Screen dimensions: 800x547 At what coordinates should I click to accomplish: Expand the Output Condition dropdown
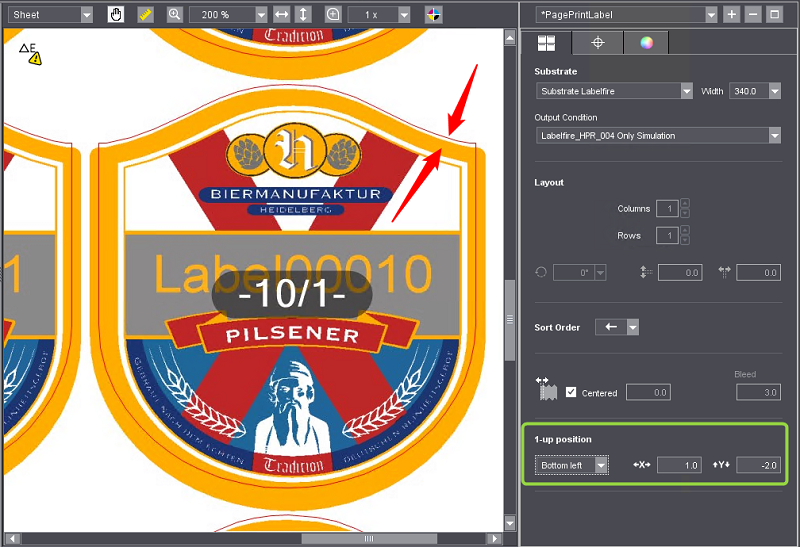pos(774,135)
